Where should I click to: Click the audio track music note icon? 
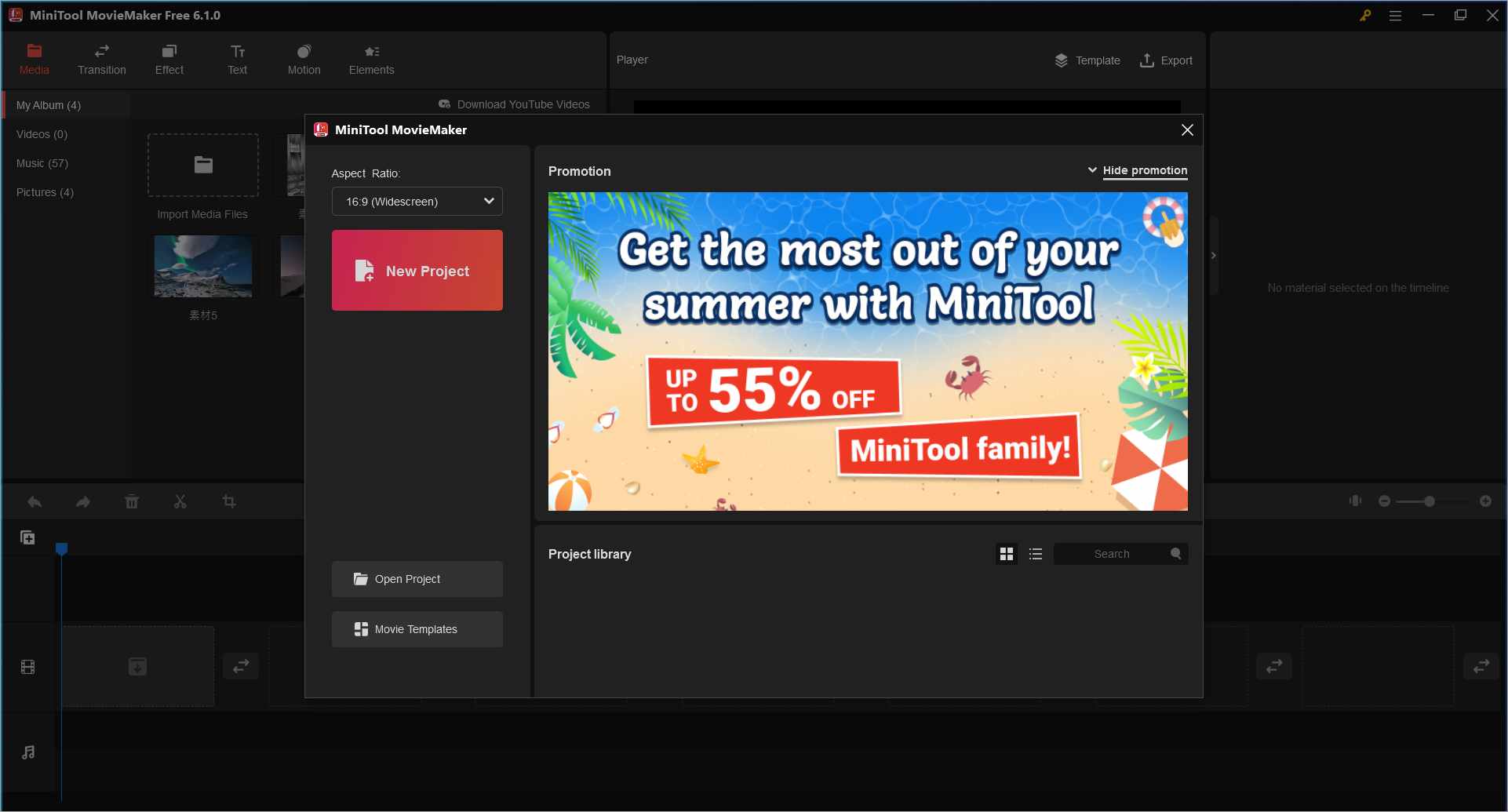click(28, 752)
